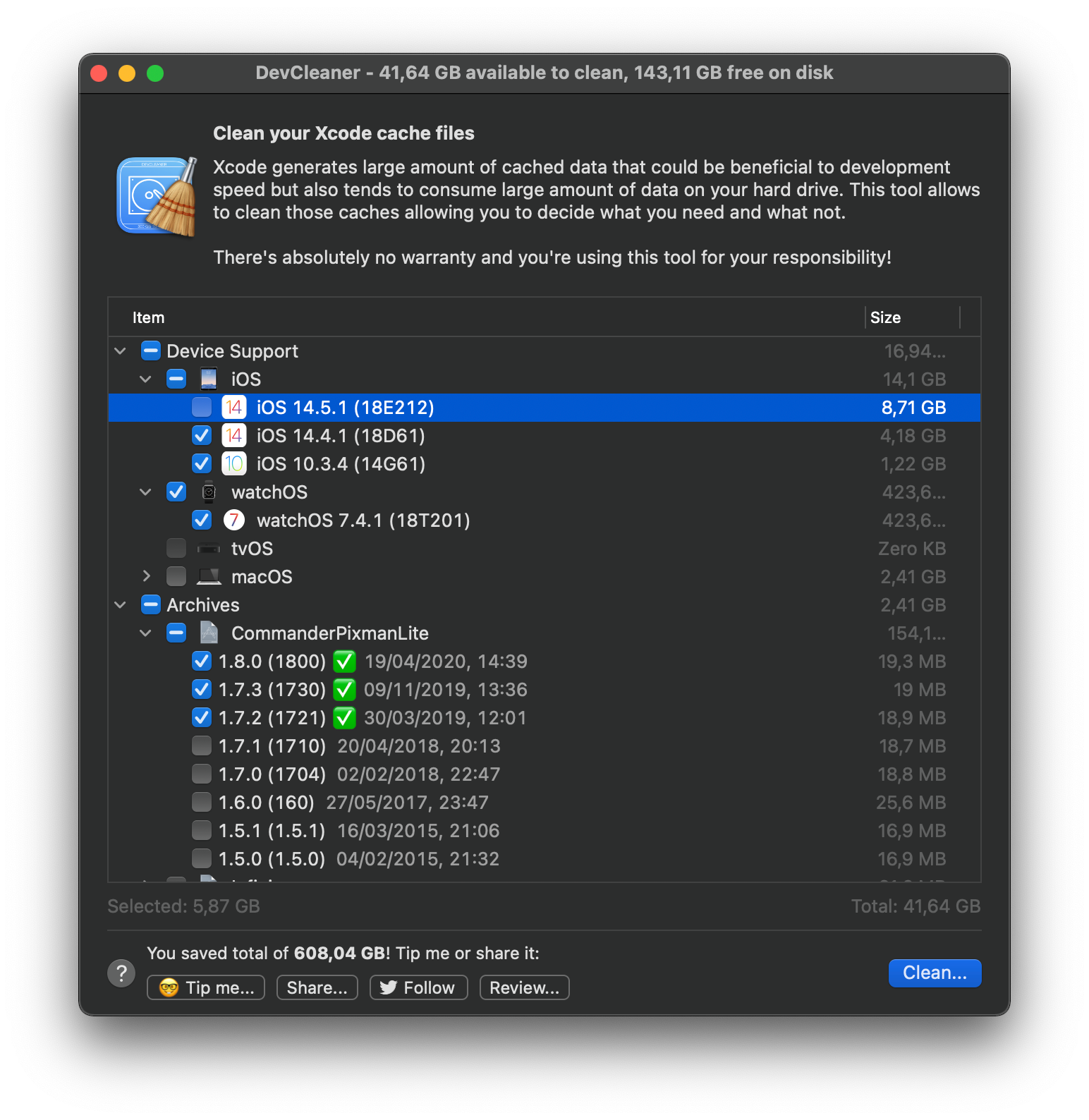The image size is (1089, 1120).
Task: Click the laptop icon beside macOS
Action: pos(209,577)
